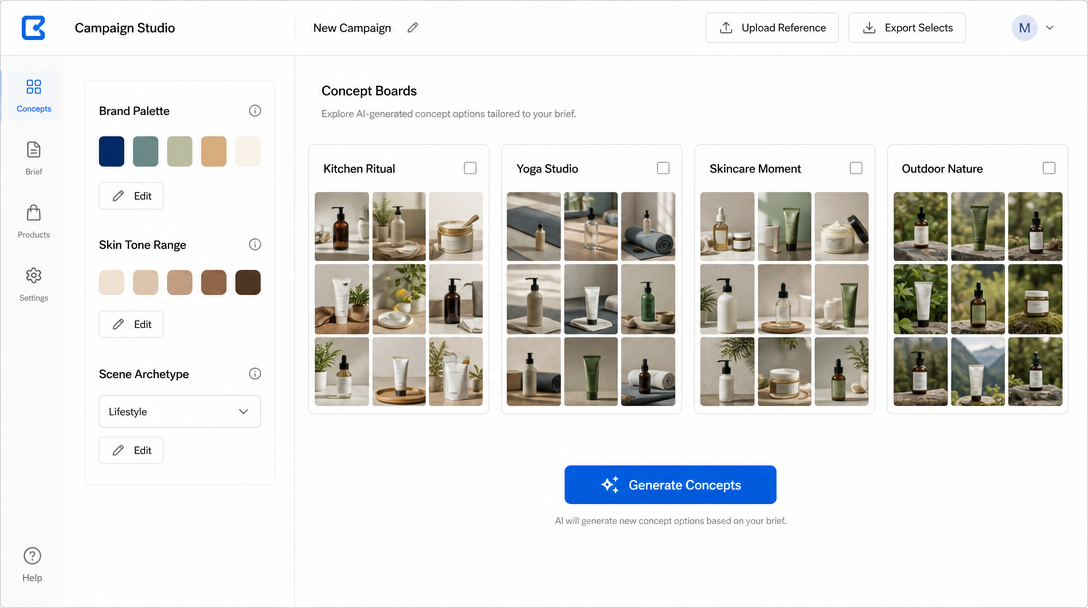Image resolution: width=1088 pixels, height=608 pixels.
Task: Open the first Kitchen Ritual thumbnail
Action: point(342,226)
